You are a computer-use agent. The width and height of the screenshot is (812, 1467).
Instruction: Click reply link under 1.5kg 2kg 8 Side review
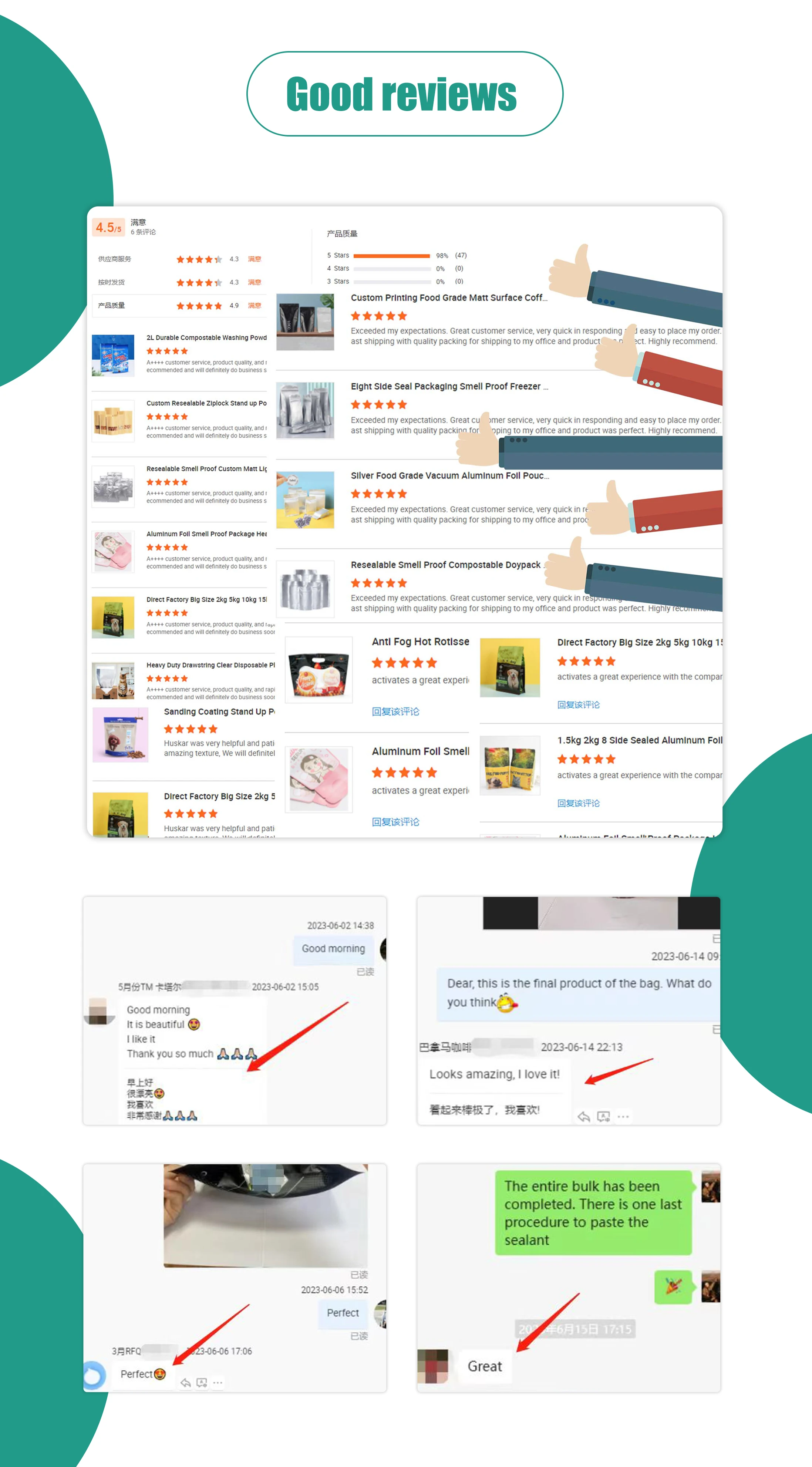click(x=579, y=803)
